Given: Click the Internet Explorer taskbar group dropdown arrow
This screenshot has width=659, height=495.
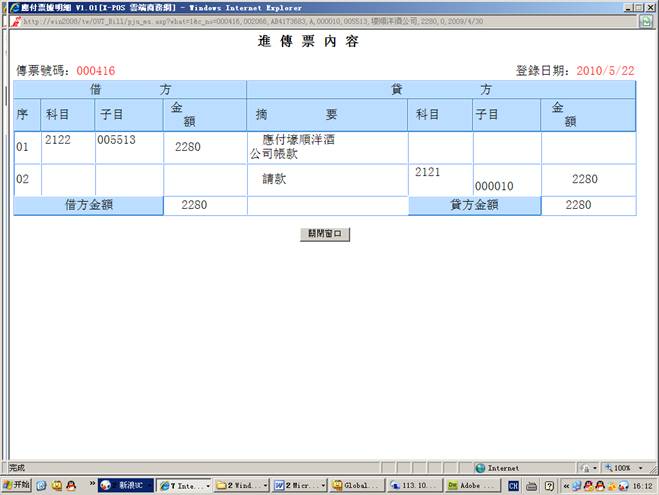Looking at the screenshot, I should 207,485.
